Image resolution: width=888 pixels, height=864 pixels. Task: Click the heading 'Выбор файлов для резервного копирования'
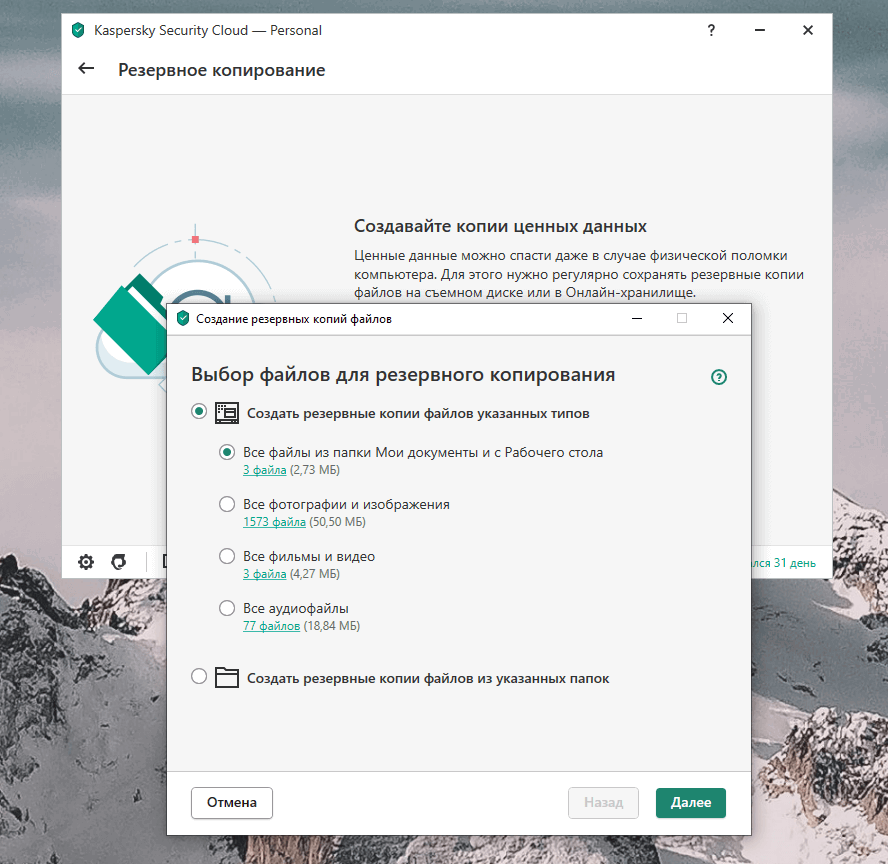(403, 375)
